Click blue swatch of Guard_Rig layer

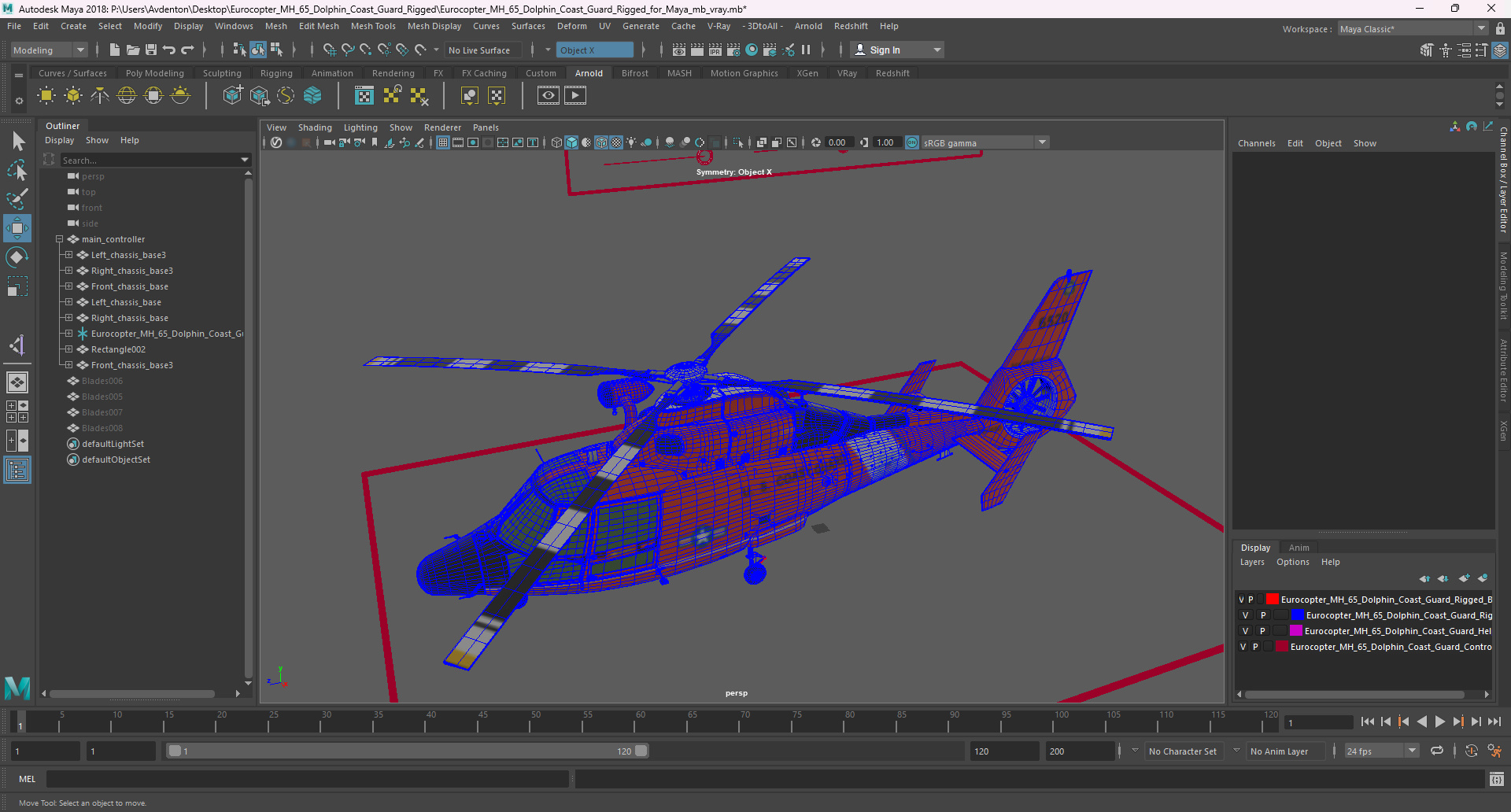[1298, 615]
